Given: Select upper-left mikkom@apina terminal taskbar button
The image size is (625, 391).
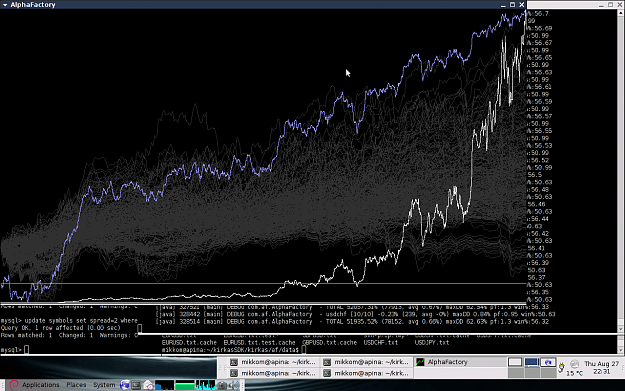Looking at the screenshot, I should [x=273, y=362].
